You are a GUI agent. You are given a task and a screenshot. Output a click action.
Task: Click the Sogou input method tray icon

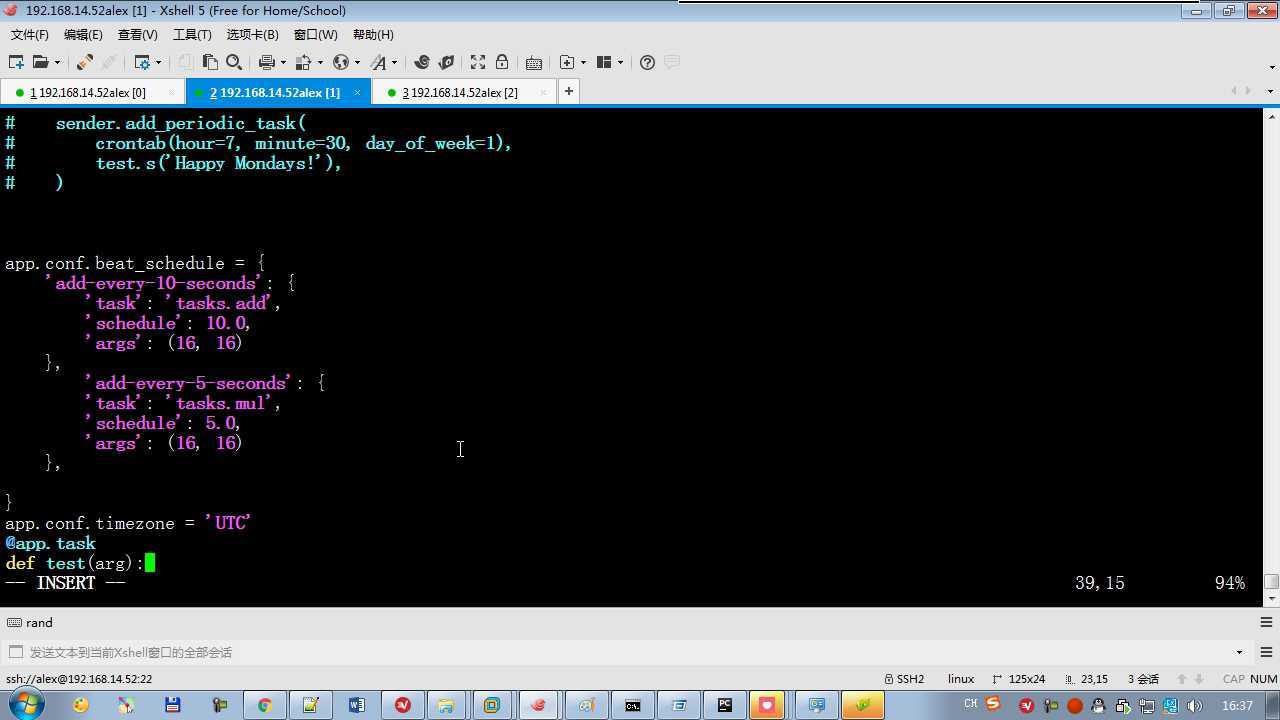993,704
